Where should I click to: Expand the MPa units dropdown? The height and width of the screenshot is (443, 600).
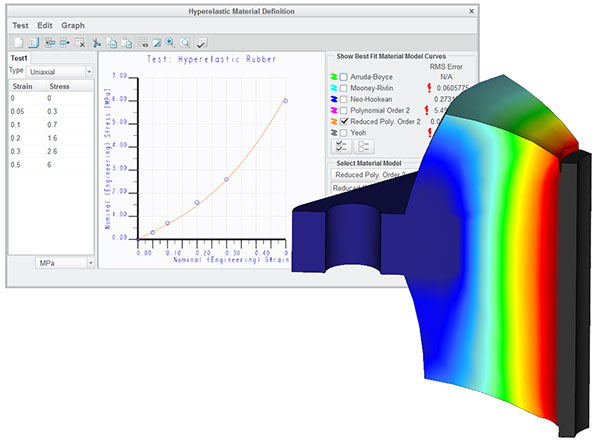tap(65, 263)
